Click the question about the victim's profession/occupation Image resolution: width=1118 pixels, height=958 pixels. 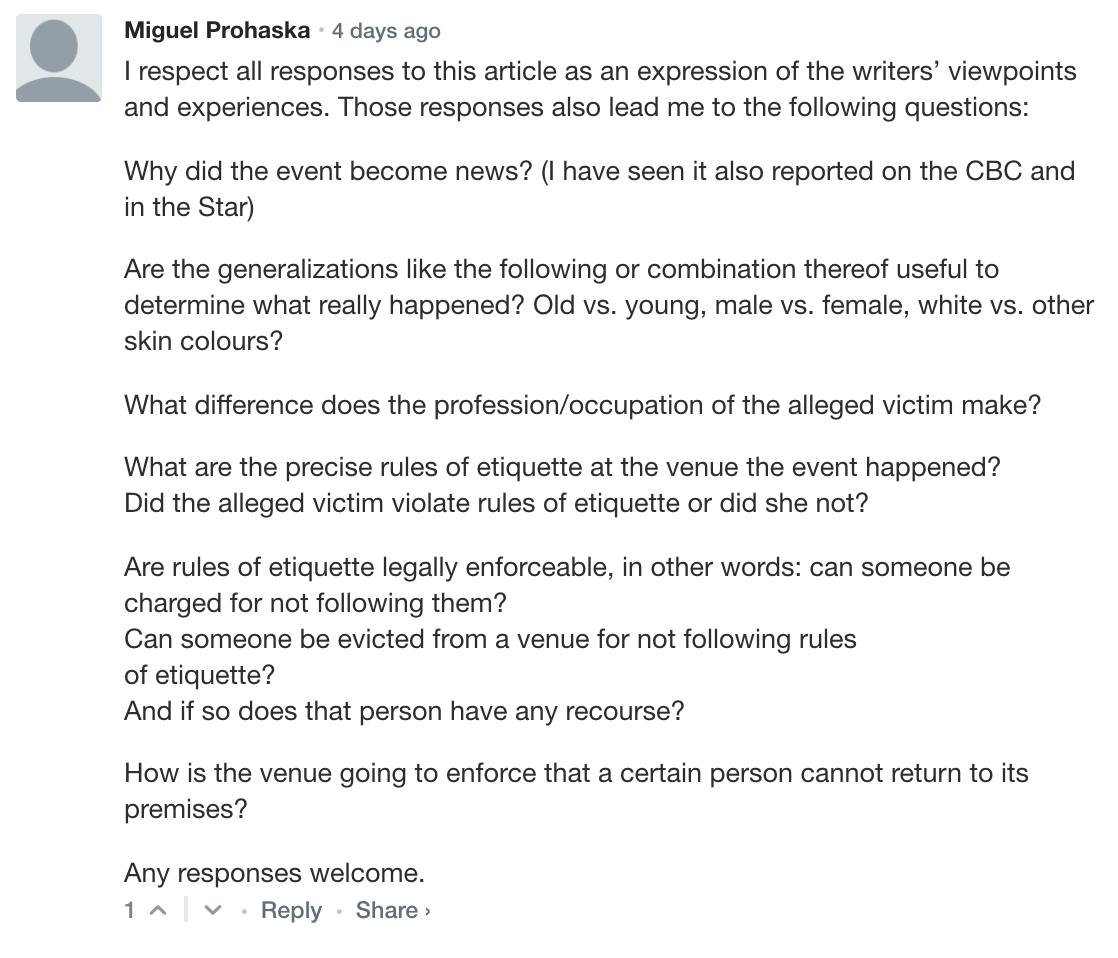[582, 405]
